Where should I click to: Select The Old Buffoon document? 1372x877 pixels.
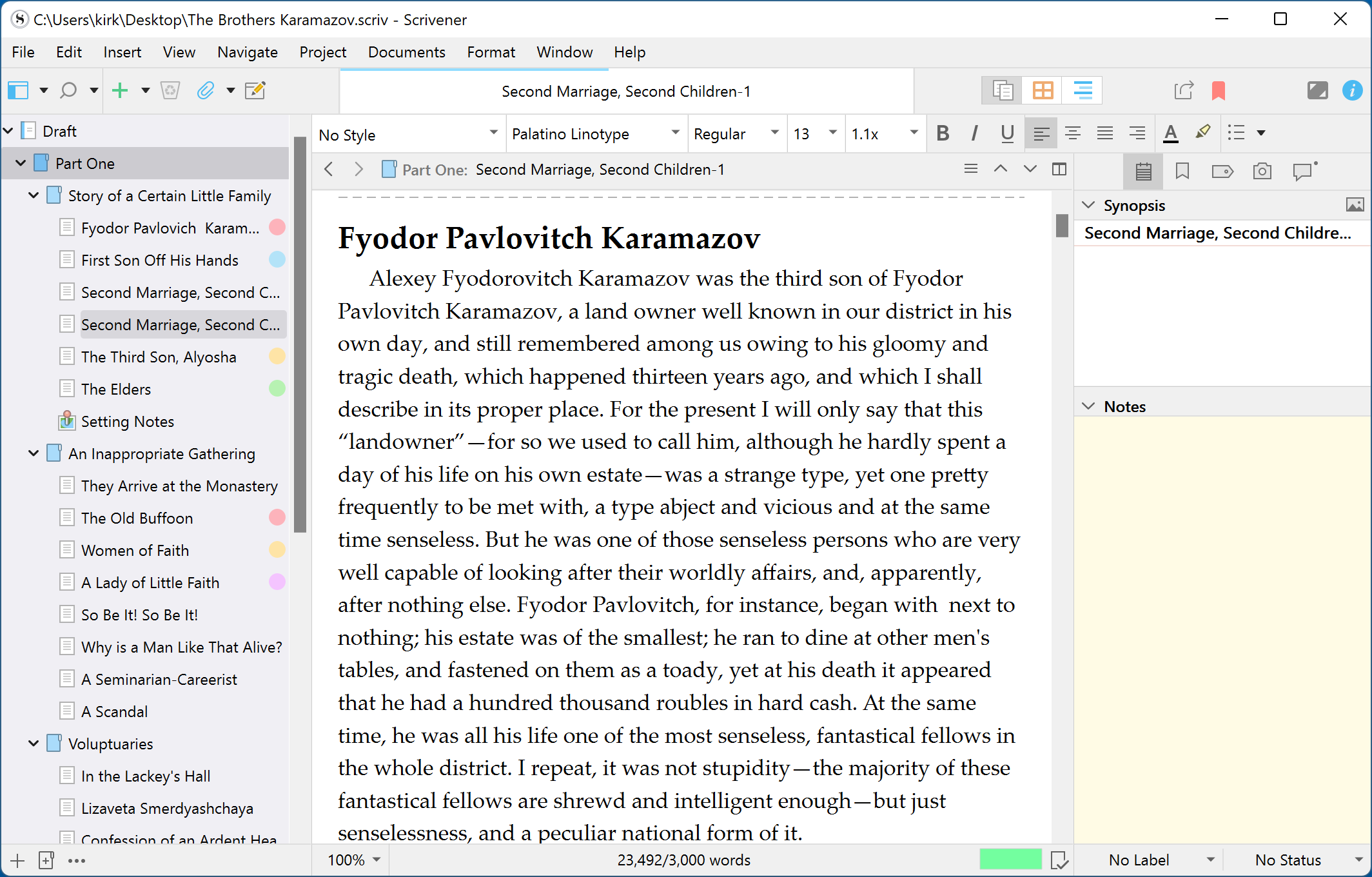click(137, 518)
